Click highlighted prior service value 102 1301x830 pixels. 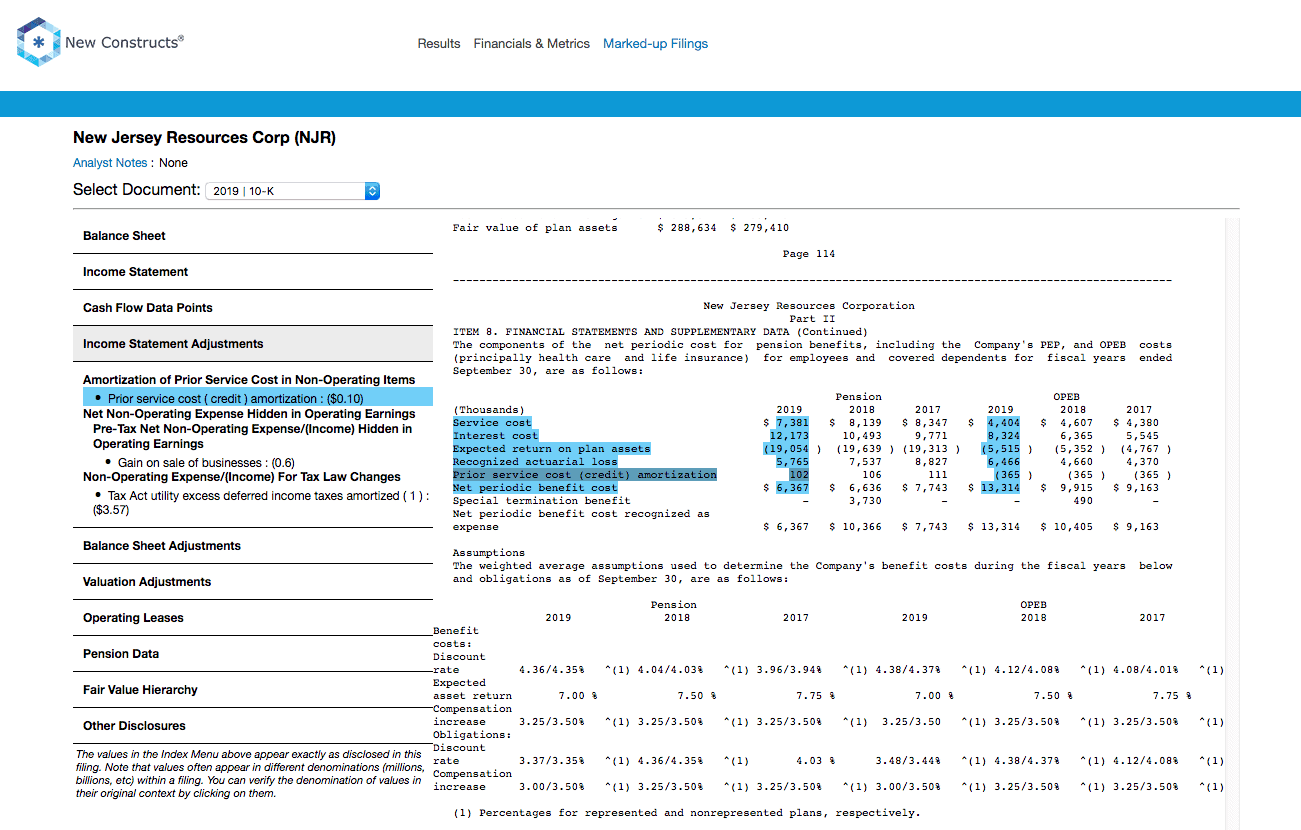tap(799, 475)
